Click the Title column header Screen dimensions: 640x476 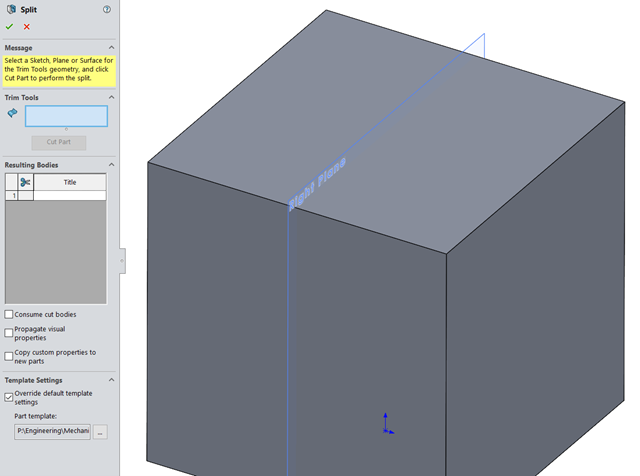70,182
